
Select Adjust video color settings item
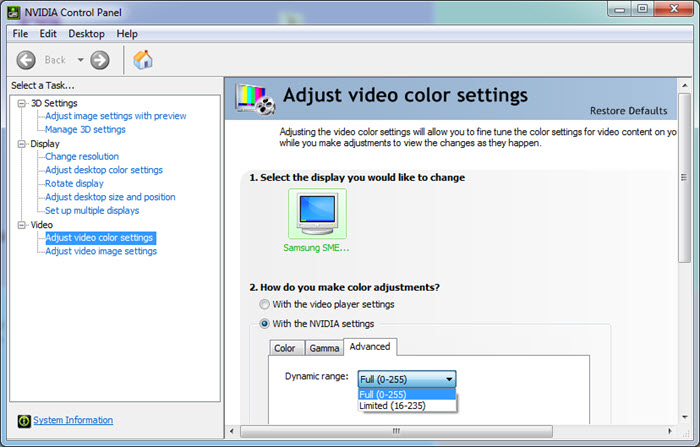[100, 238]
